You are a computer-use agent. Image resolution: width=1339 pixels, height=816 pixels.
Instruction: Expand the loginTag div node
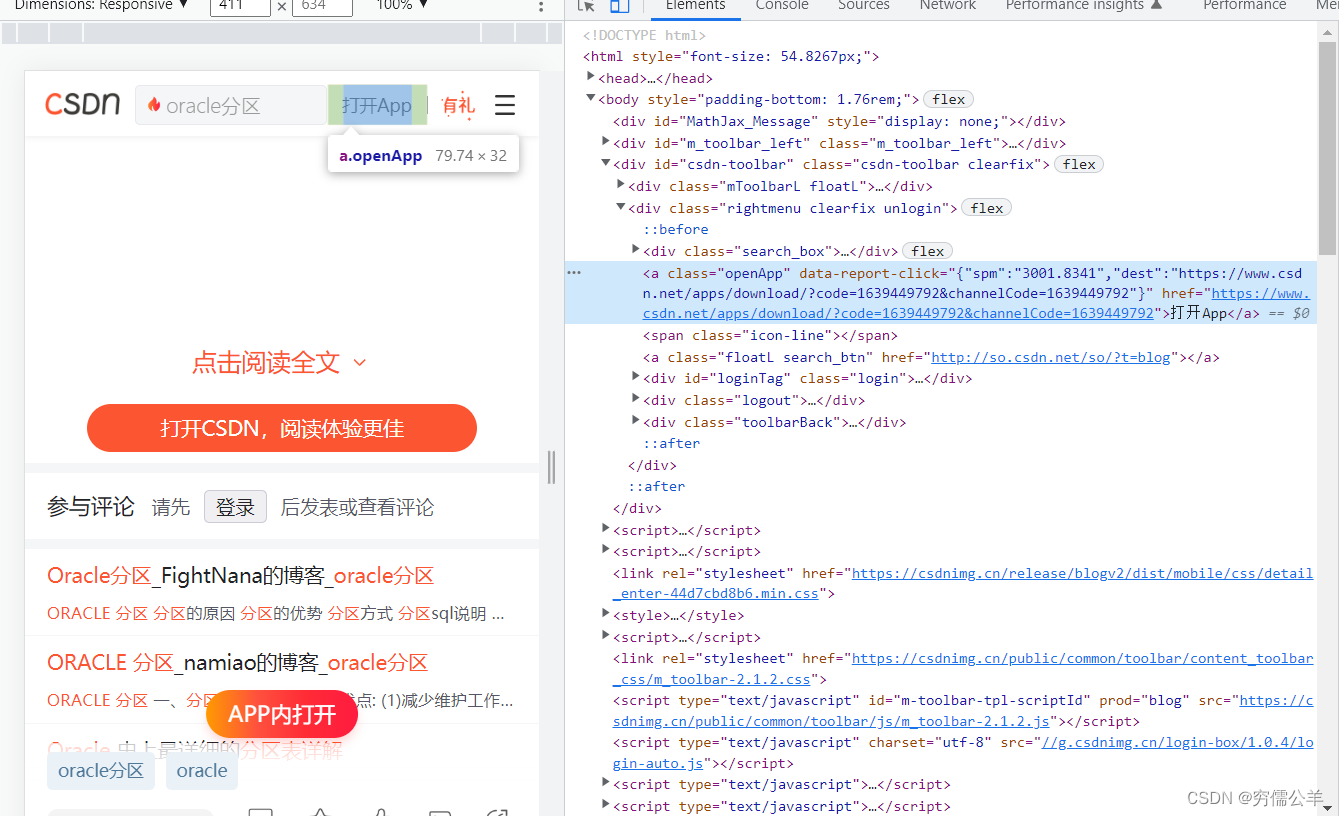pyautogui.click(x=636, y=377)
